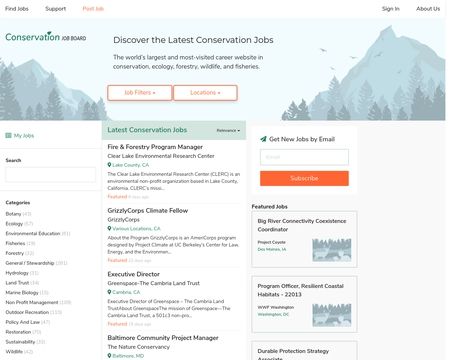450x360 pixels.
Task: Select the Forestry category
Action: click(15, 253)
